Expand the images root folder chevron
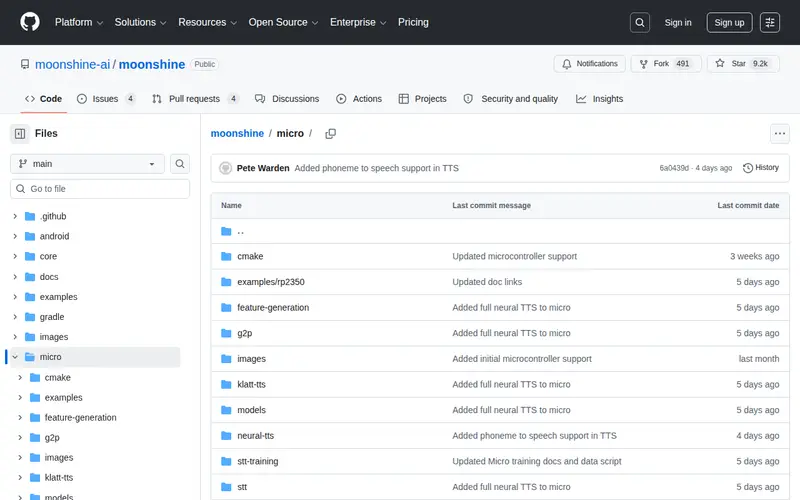 (15, 337)
